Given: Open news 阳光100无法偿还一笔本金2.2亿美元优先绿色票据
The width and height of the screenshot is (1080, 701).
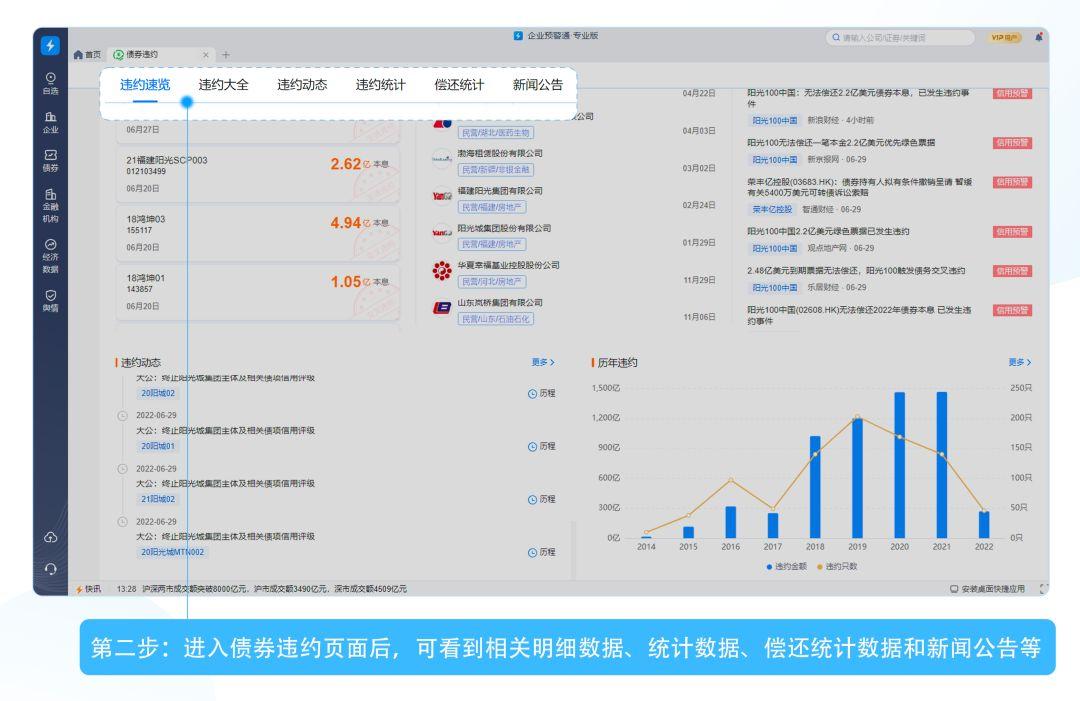Looking at the screenshot, I should [x=841, y=143].
